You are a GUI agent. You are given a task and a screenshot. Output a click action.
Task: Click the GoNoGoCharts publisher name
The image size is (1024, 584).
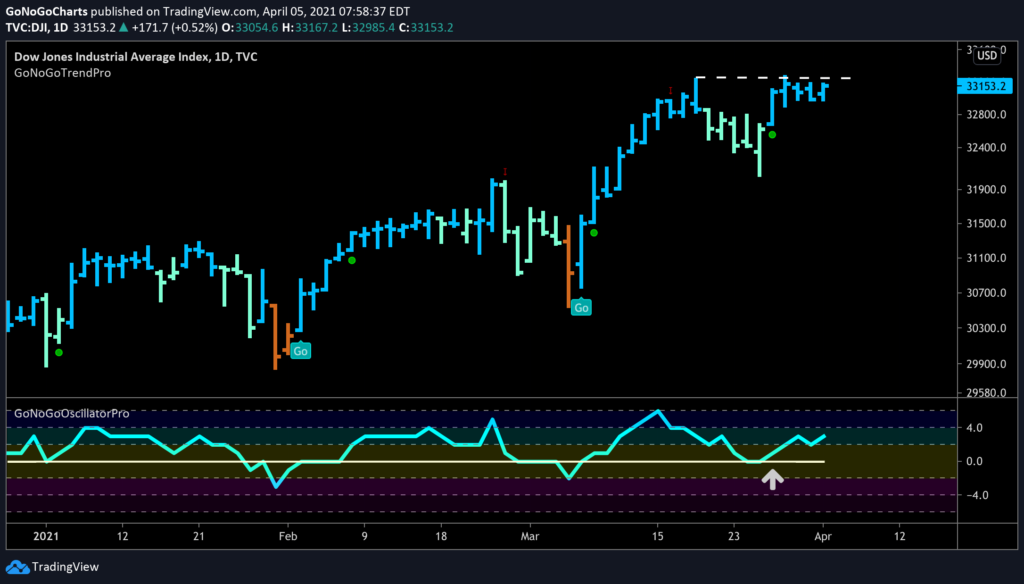pos(46,11)
